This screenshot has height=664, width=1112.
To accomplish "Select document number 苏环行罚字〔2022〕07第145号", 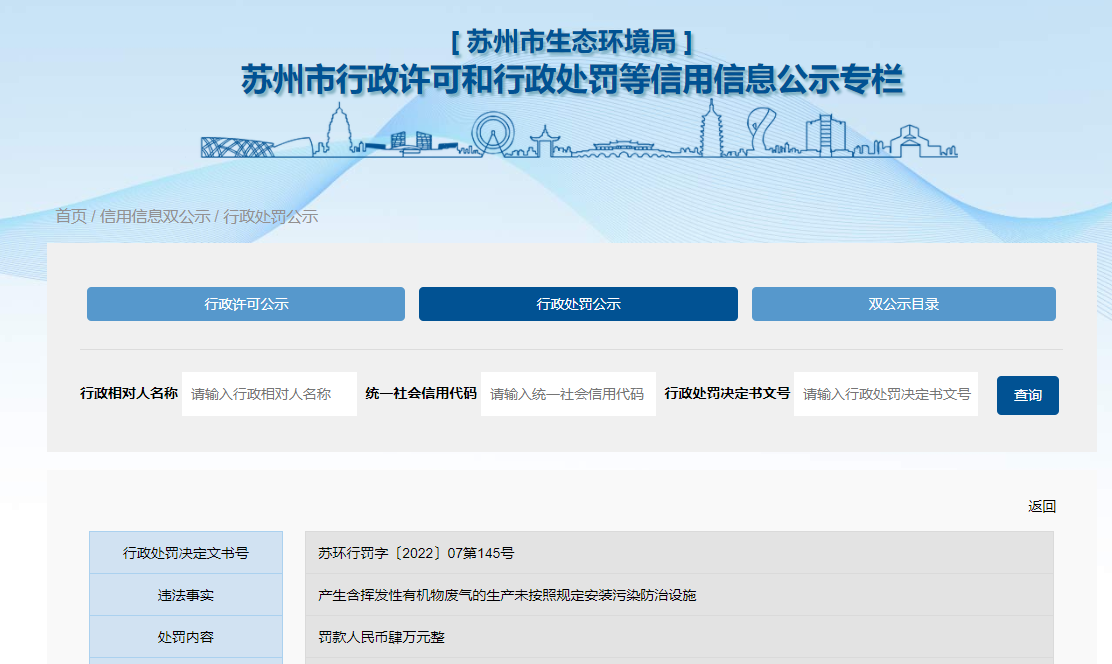I will coord(416,553).
